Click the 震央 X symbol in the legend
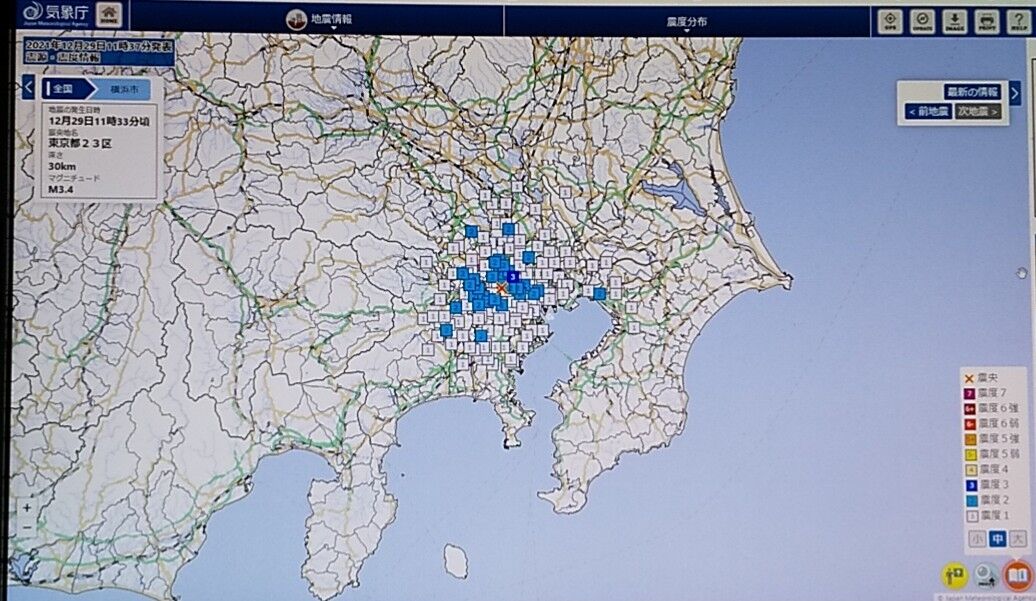 pyautogui.click(x=969, y=378)
